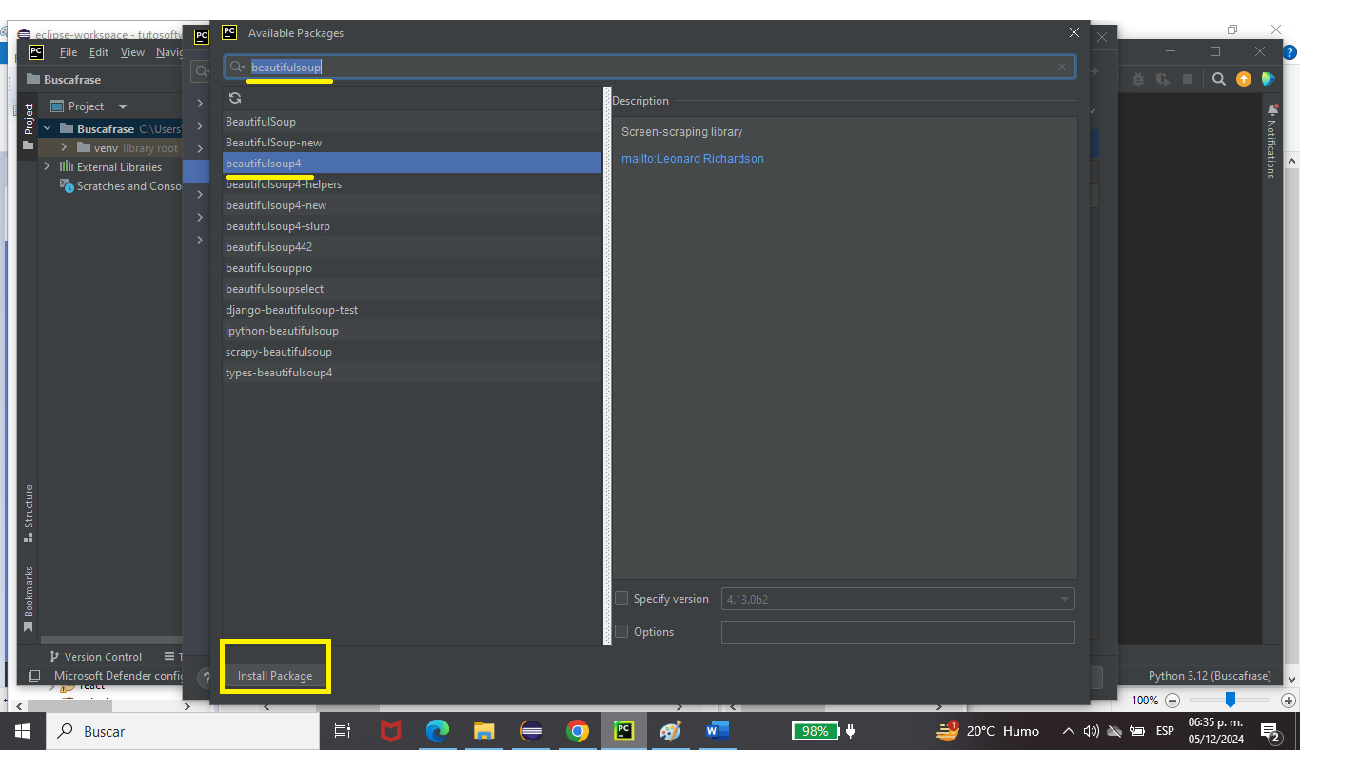Screen dimensions: 1366x768
Task: Click the tool windows toggle icon in status bar
Action: [34, 676]
